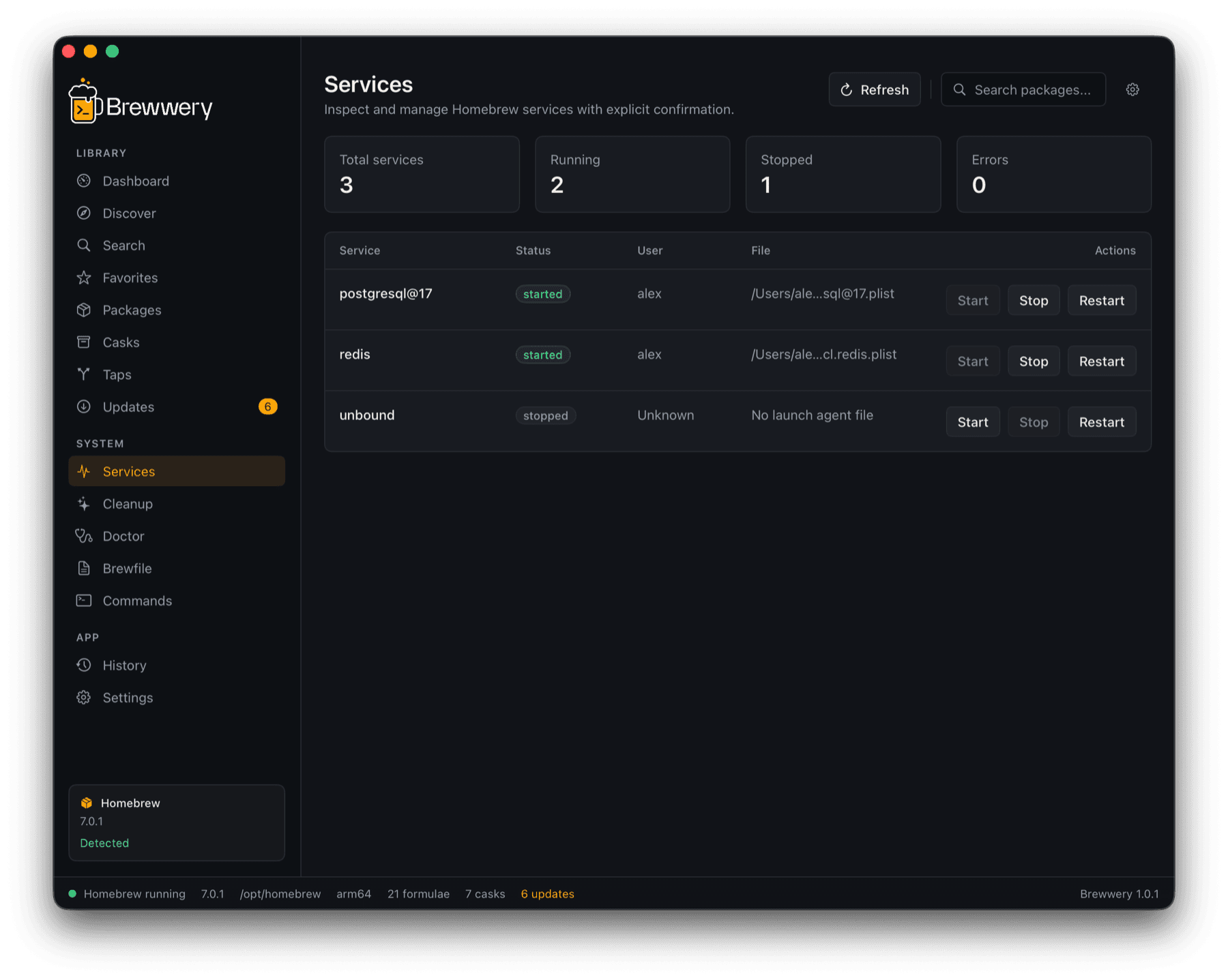Viewport: 1228px width, 980px height.
Task: Click the 7 casks status entry
Action: 485,893
